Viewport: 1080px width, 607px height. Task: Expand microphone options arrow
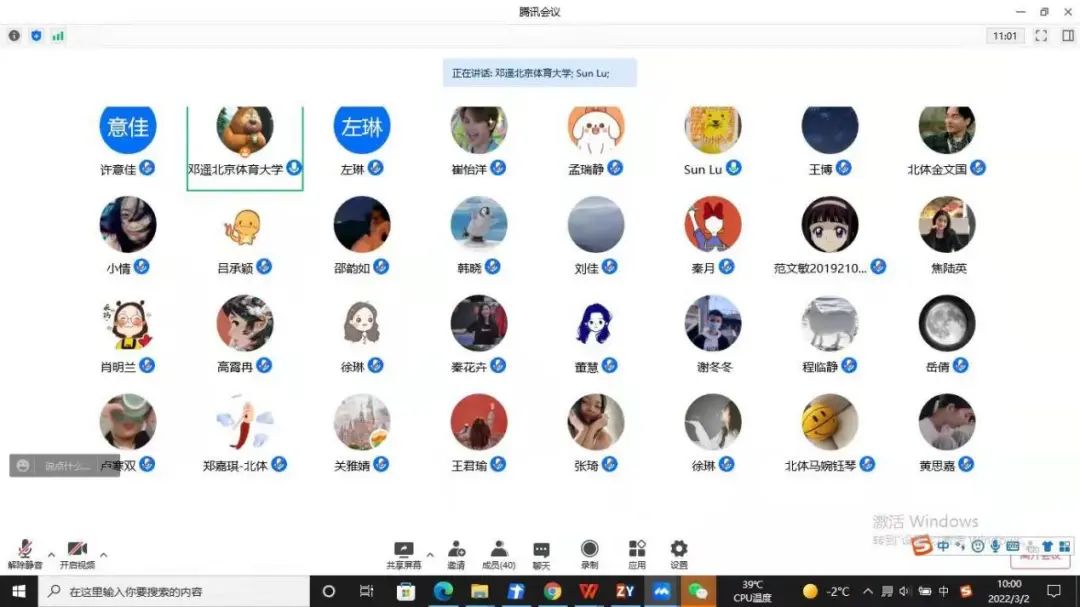(51, 555)
